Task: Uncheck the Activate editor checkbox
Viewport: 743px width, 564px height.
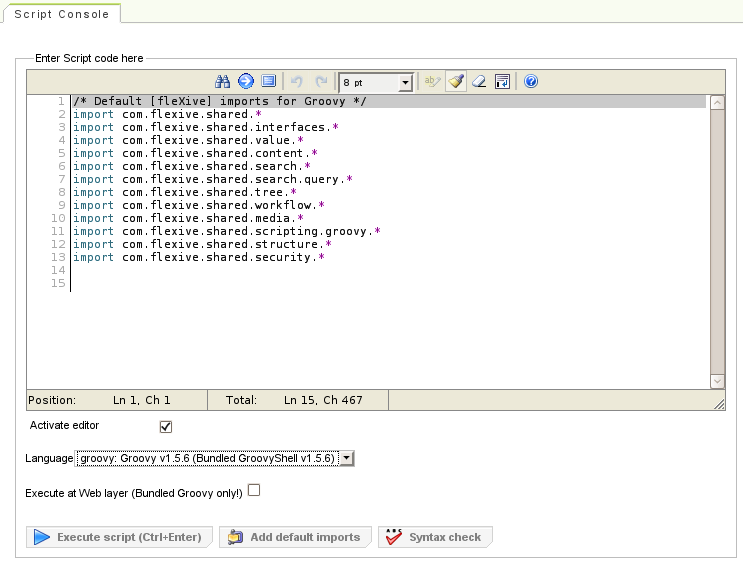Action: pos(166,427)
